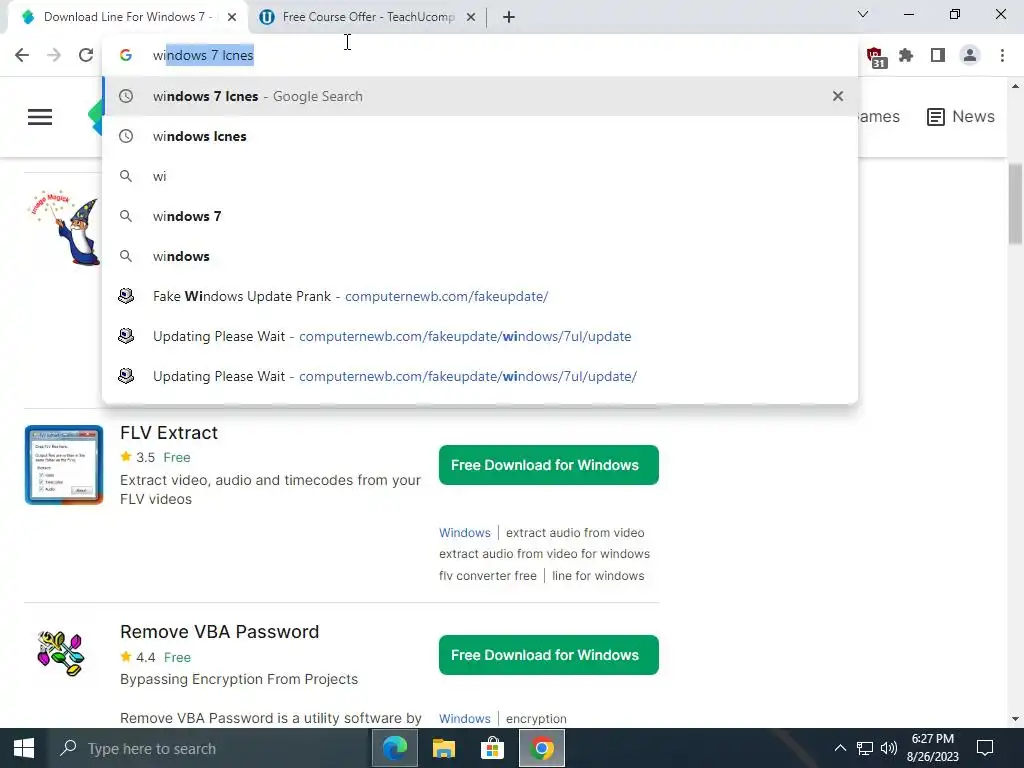Open the red extension icon showing 31
Viewport: 1024px width, 768px height.
click(x=876, y=57)
